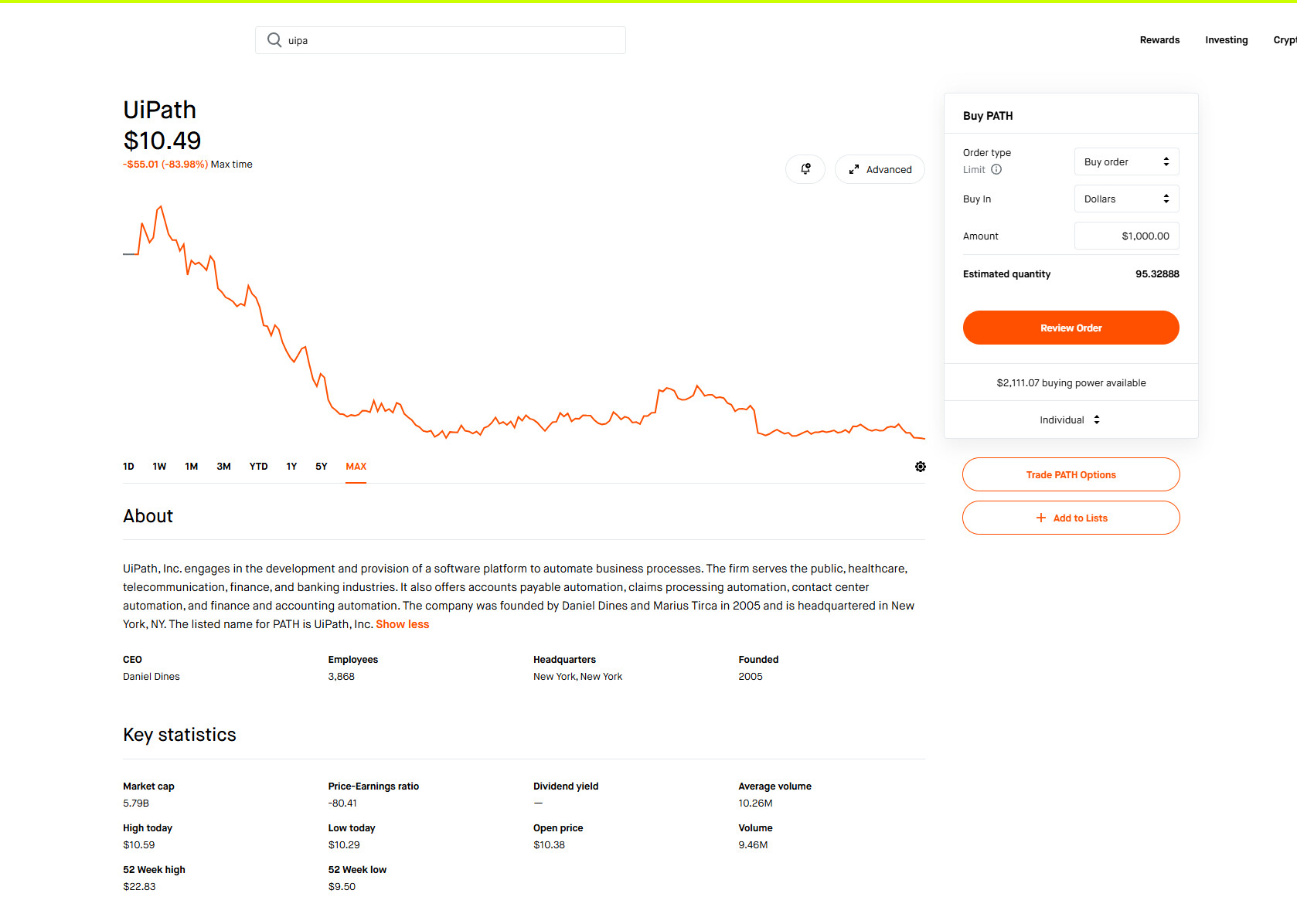Select the 1D chart range
The width and height of the screenshot is (1297, 924).
click(x=128, y=467)
